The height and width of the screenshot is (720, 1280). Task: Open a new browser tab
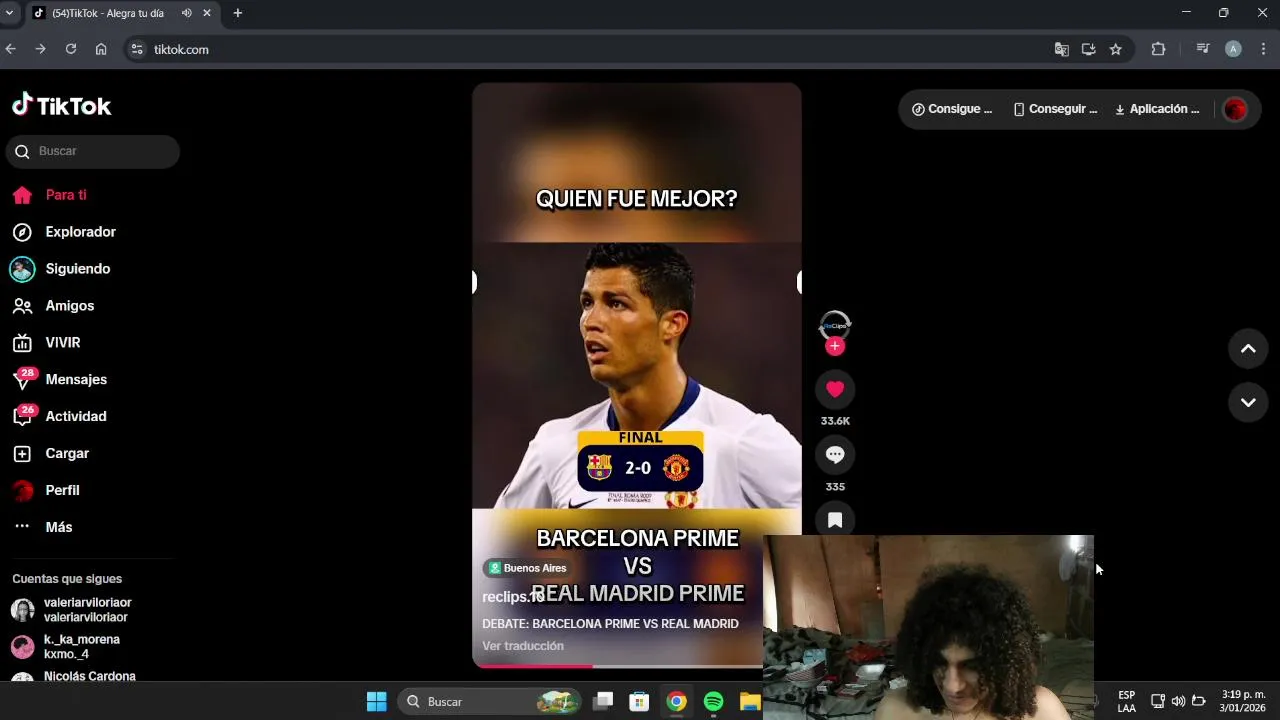click(238, 13)
